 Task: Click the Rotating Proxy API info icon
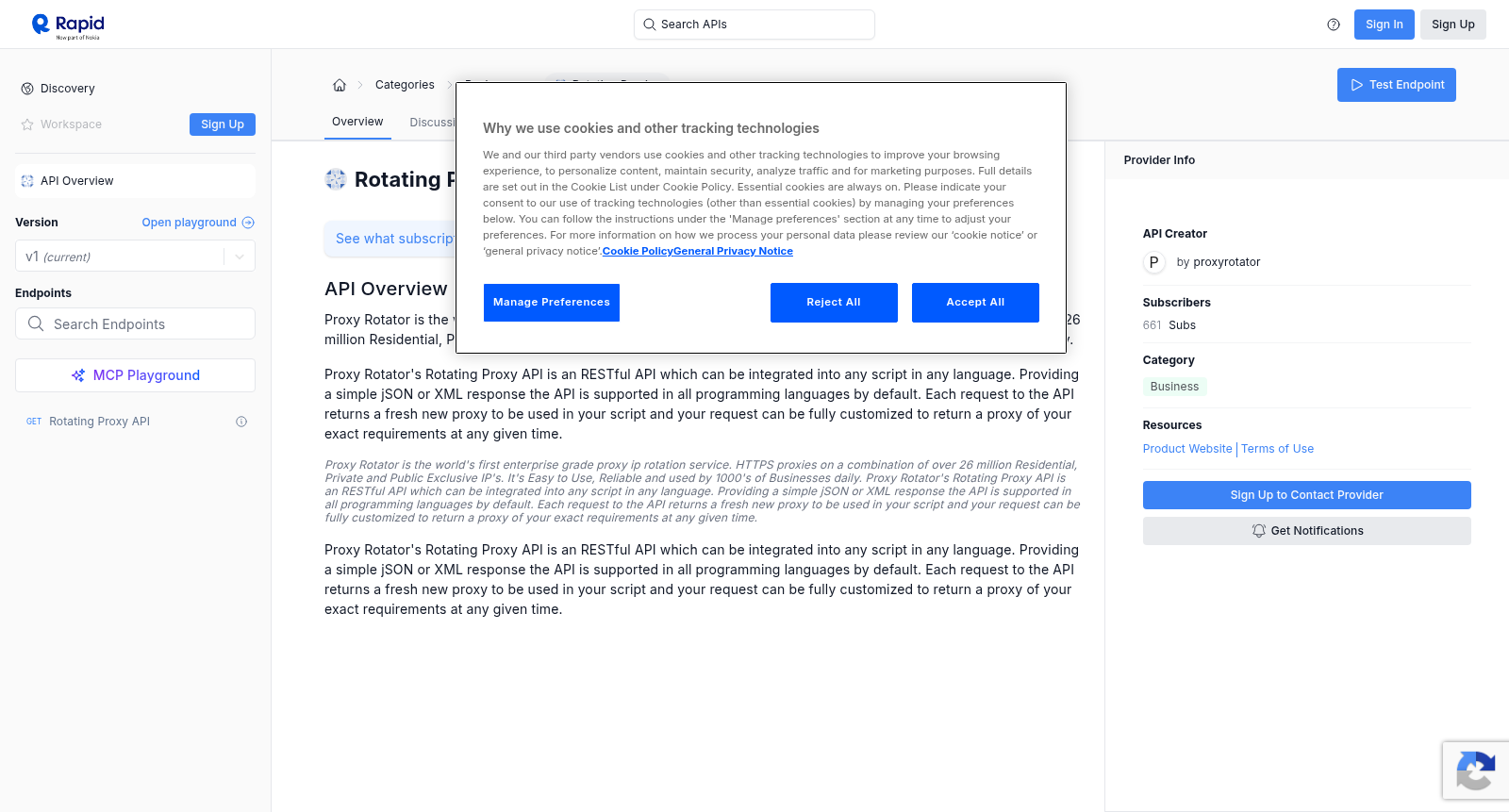tap(241, 422)
